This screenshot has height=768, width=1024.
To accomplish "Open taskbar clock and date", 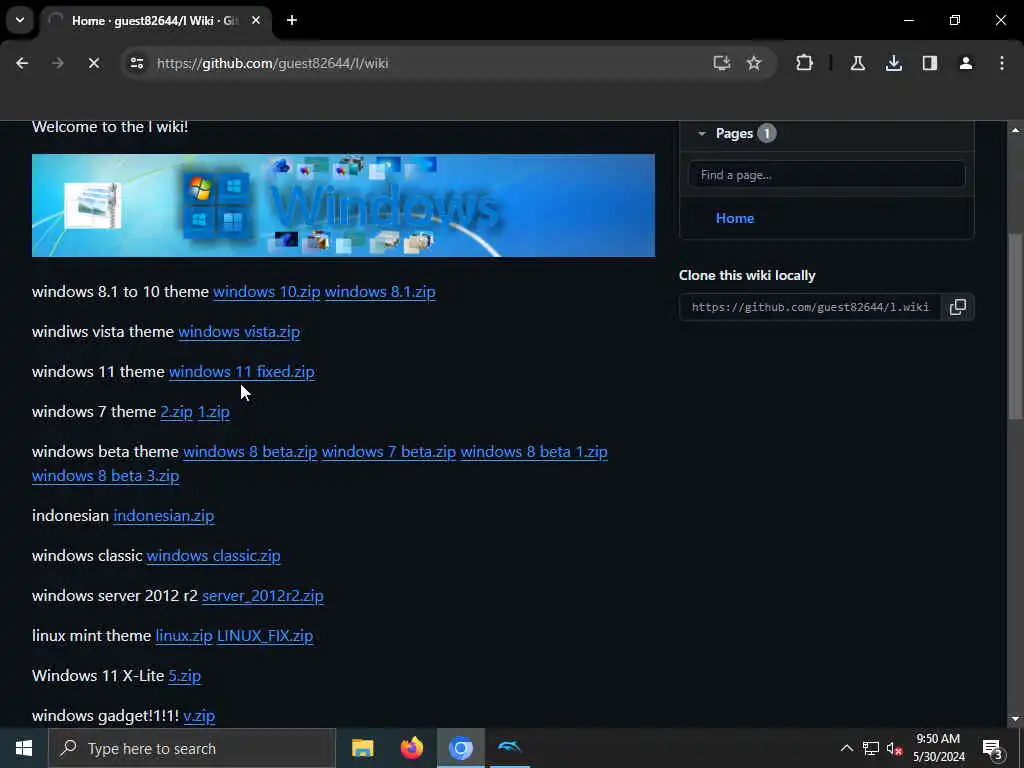I will [938, 748].
